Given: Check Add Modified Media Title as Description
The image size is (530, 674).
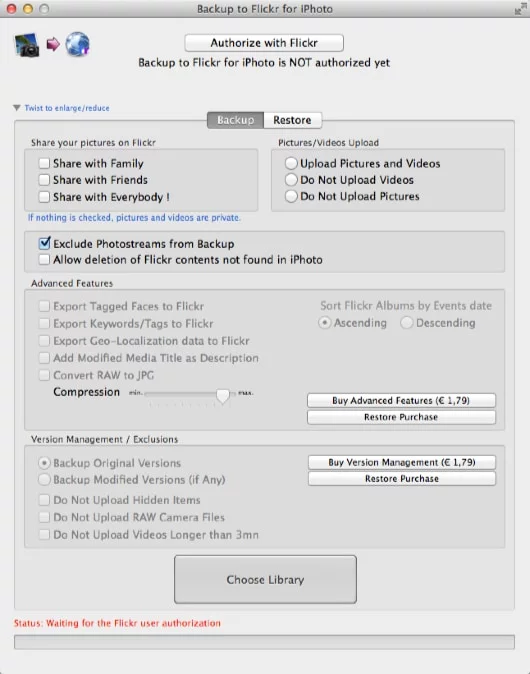Looking at the screenshot, I should (44, 358).
